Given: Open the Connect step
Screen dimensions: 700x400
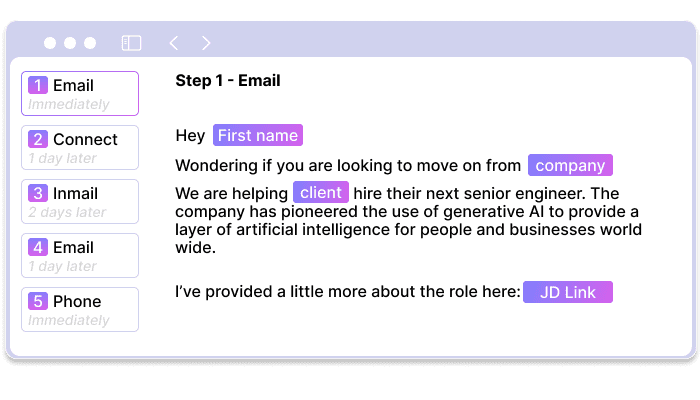Looking at the screenshot, I should (x=80, y=148).
